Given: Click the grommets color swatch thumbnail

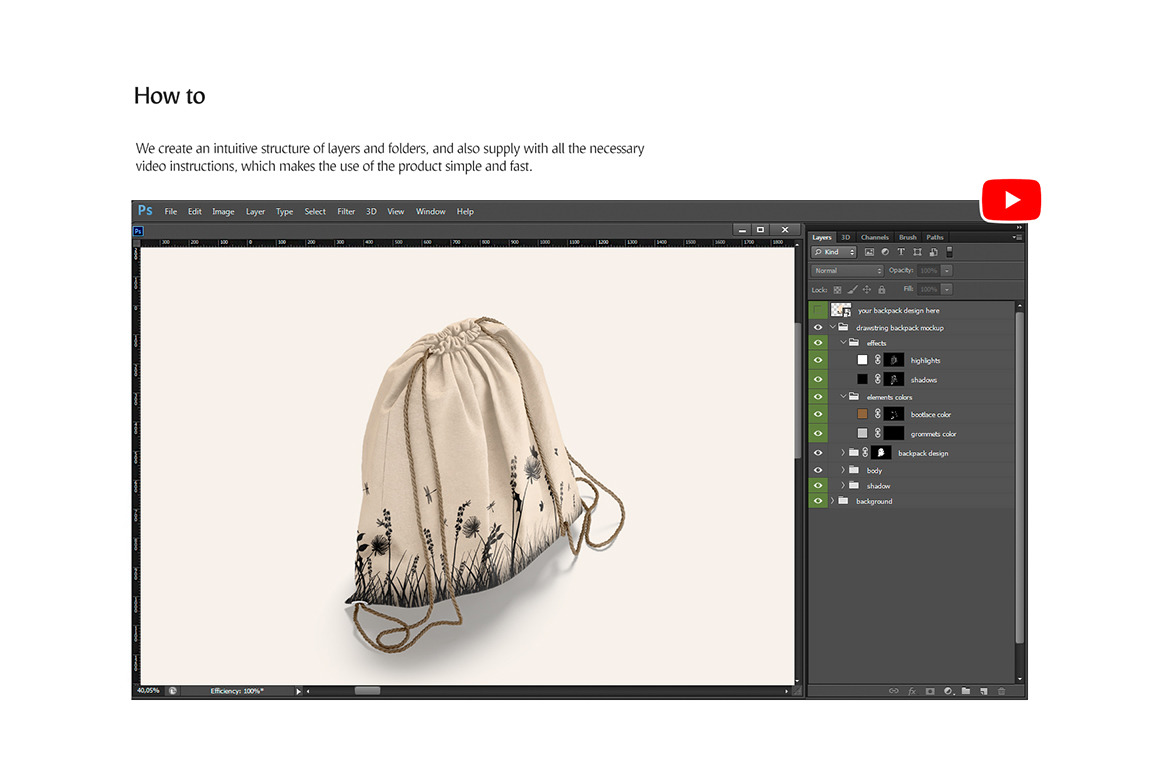Looking at the screenshot, I should [862, 434].
